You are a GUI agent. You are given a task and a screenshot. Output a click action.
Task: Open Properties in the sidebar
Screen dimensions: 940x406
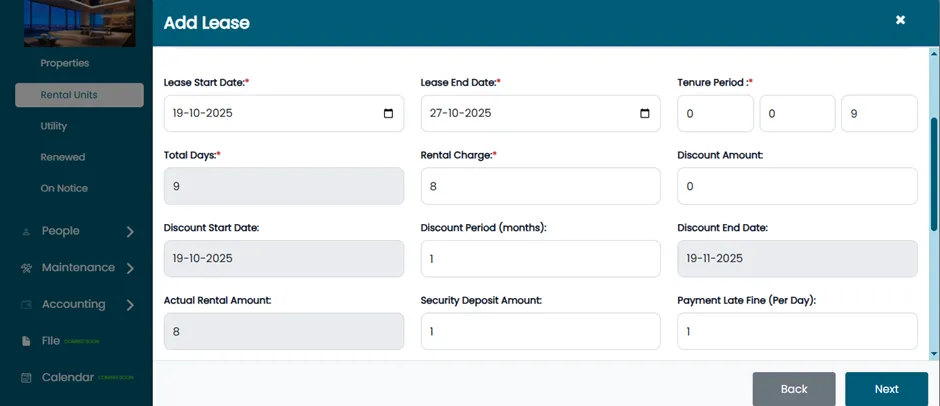pos(65,63)
